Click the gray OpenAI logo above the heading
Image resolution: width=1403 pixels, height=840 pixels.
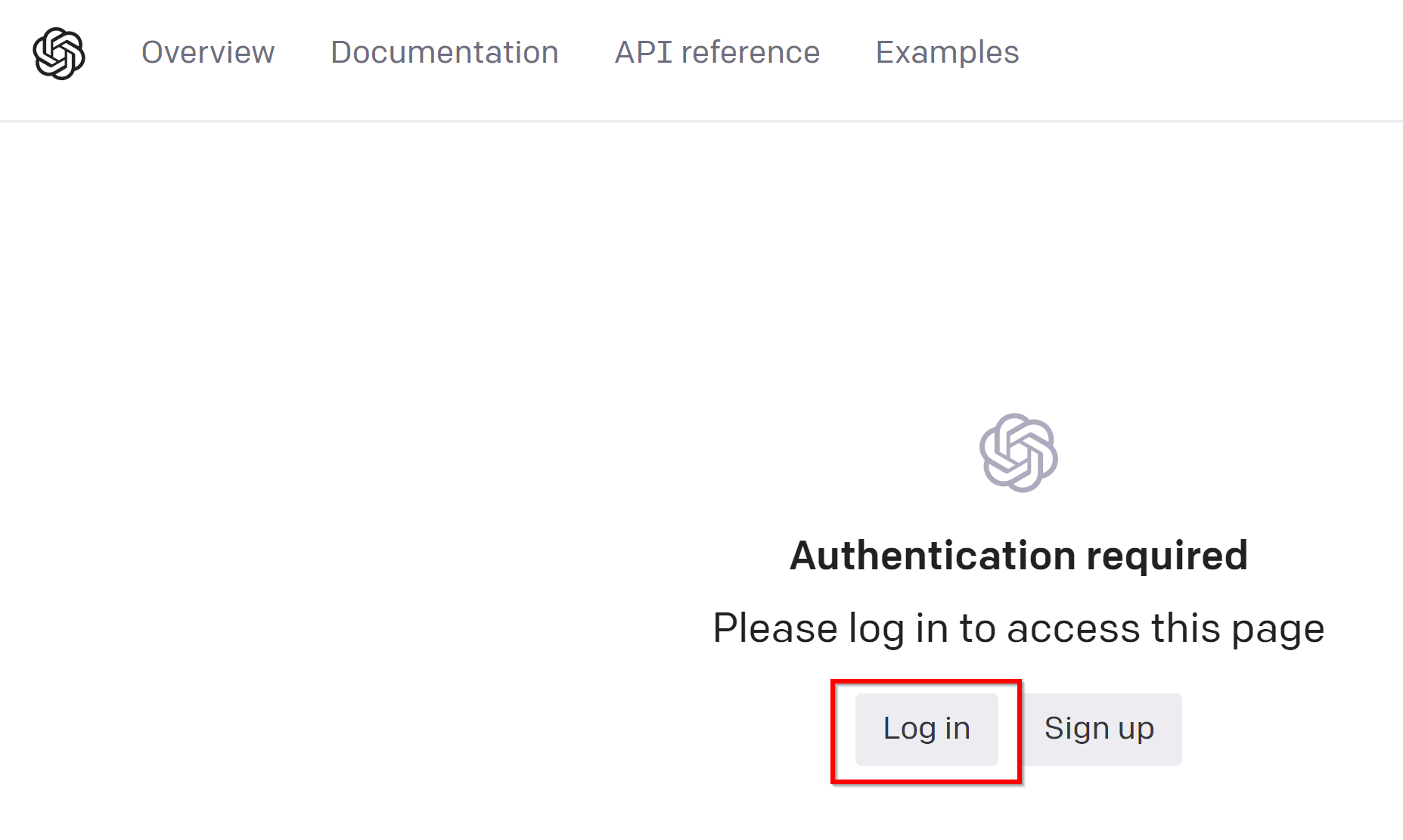1018,453
